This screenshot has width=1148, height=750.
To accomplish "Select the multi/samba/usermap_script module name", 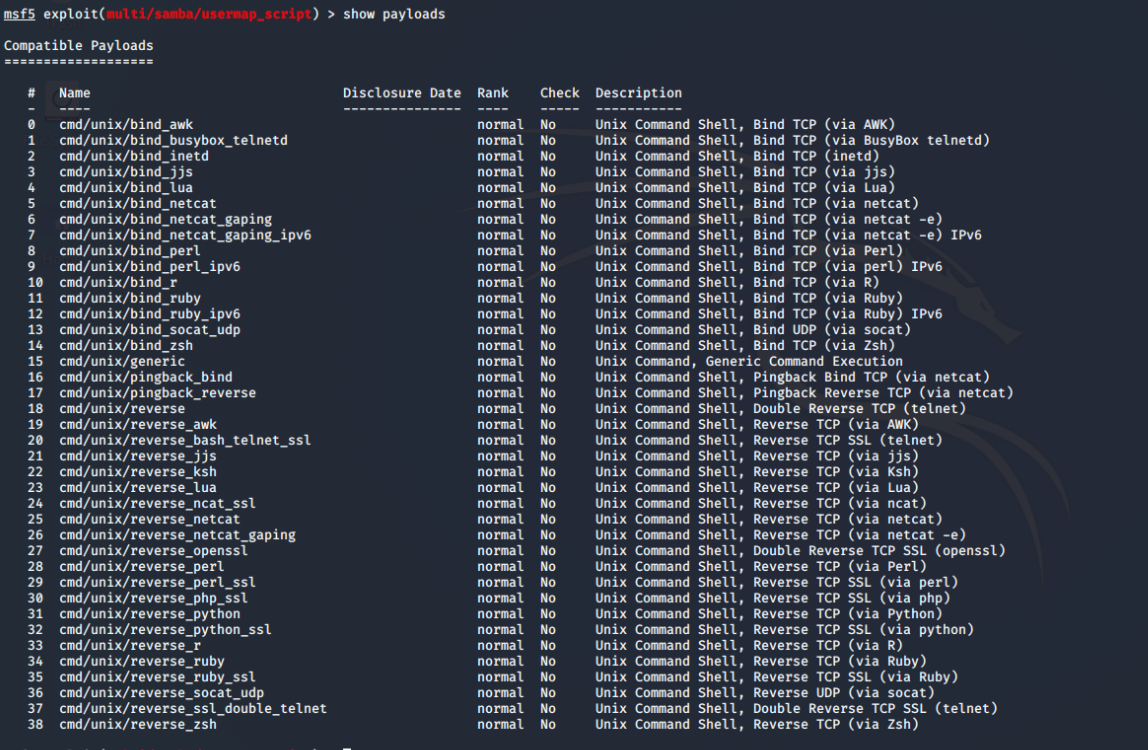I will (x=209, y=14).
